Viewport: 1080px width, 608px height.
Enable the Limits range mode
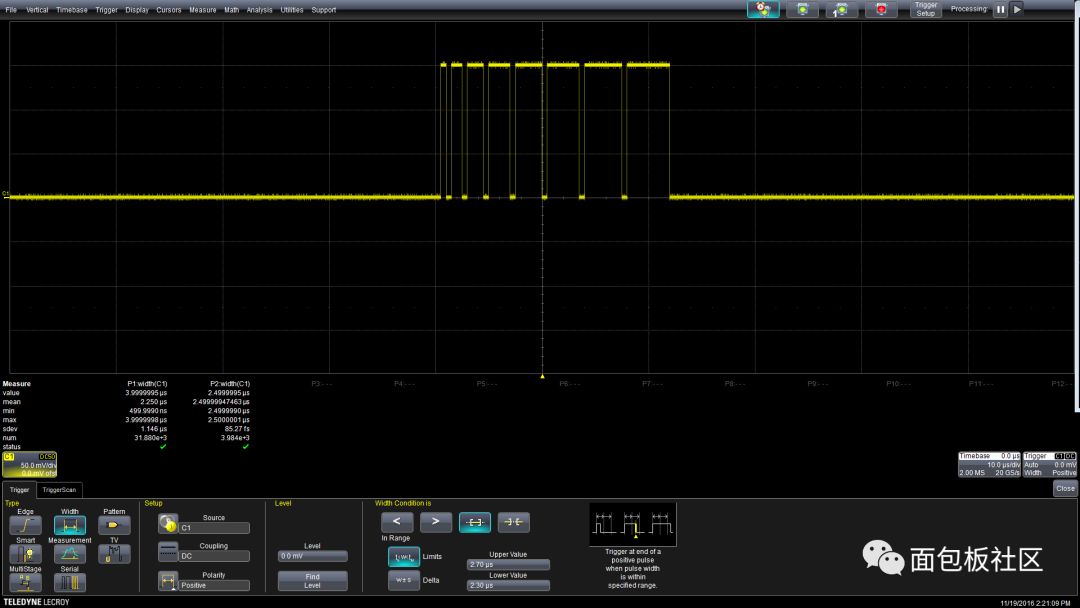click(403, 556)
